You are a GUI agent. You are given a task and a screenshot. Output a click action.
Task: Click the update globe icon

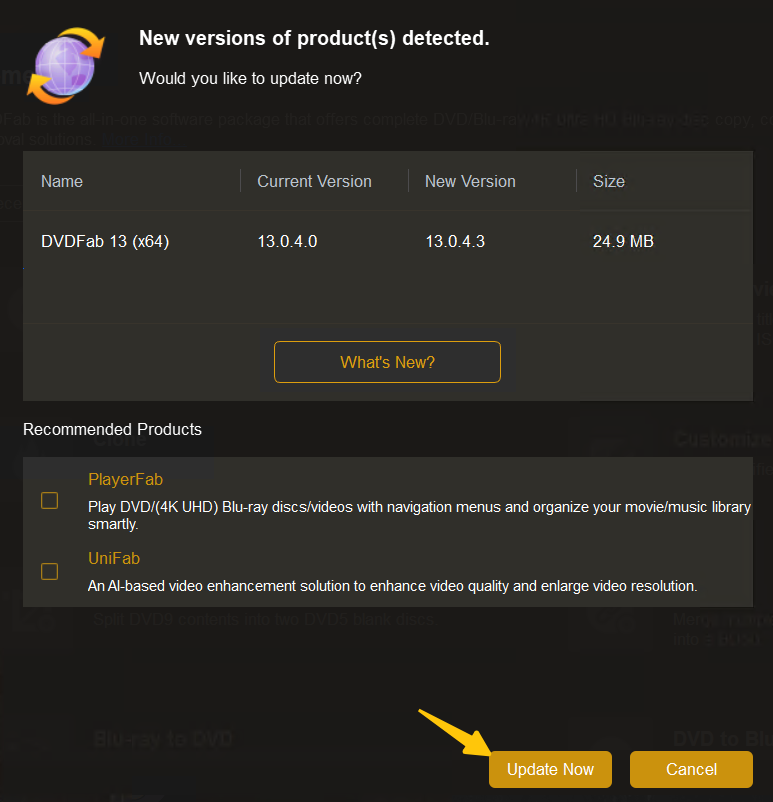tap(66, 66)
